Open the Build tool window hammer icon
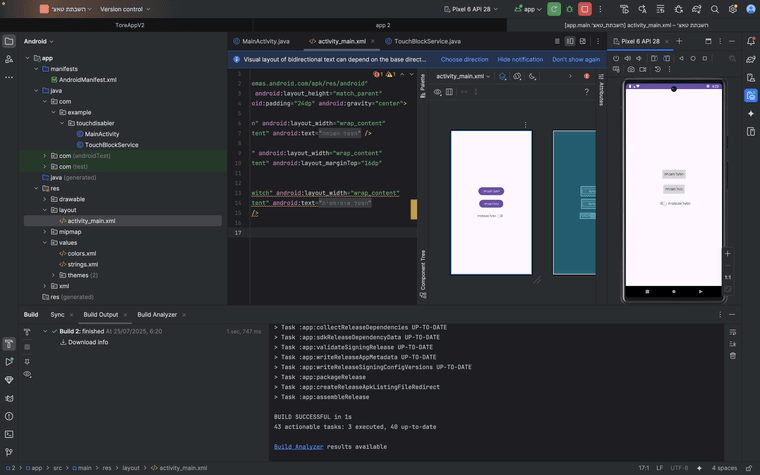Image resolution: width=760 pixels, height=475 pixels. click(9, 344)
